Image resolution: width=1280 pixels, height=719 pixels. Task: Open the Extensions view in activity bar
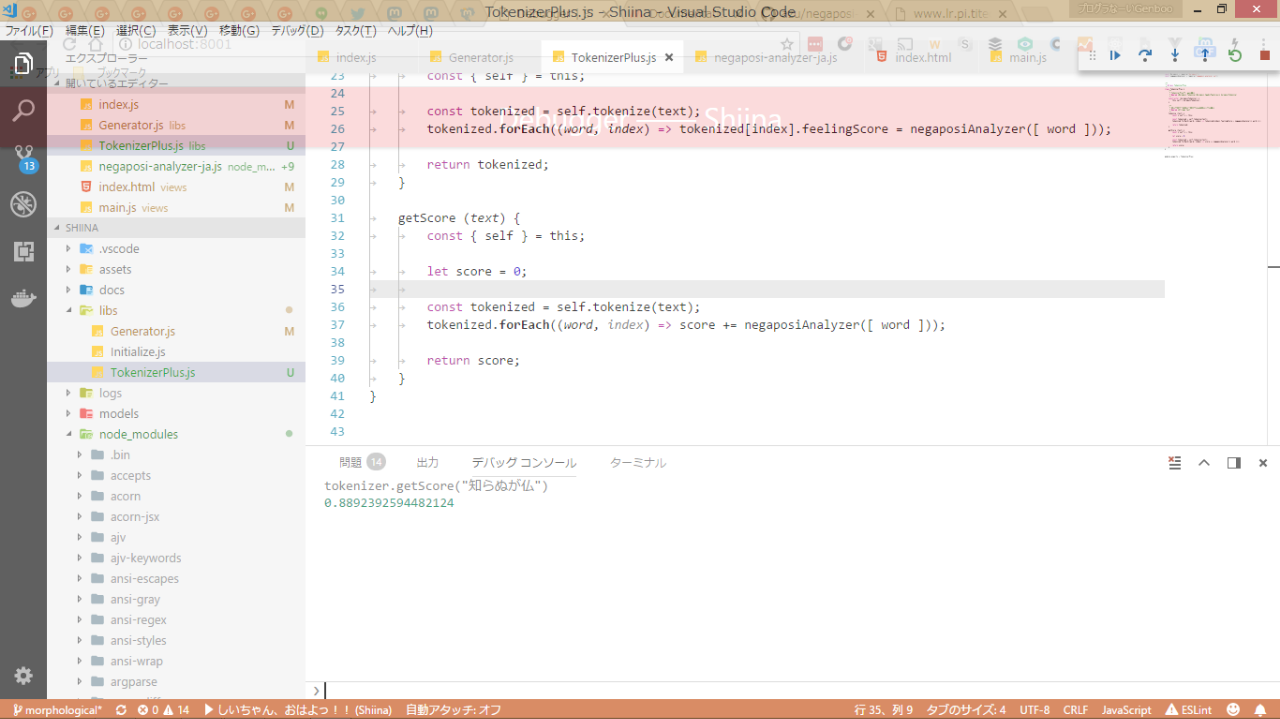point(23,252)
